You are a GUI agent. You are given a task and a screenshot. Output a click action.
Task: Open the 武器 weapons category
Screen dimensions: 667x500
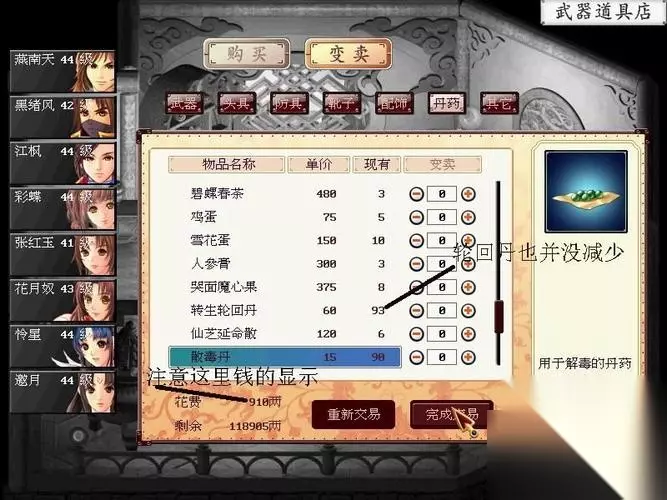coord(184,103)
